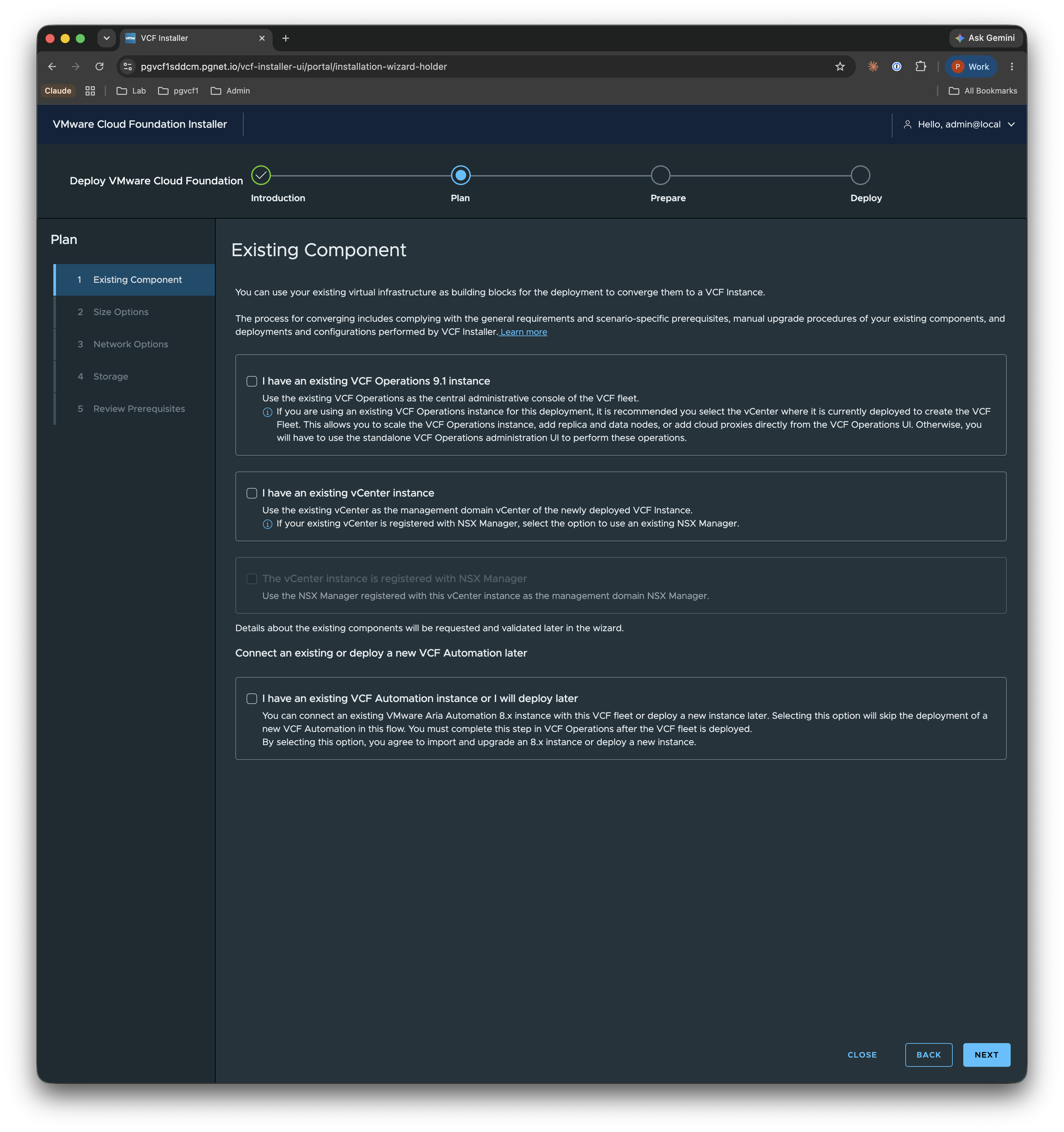Click the Deploy step circle
This screenshot has width=1064, height=1132.
(860, 175)
